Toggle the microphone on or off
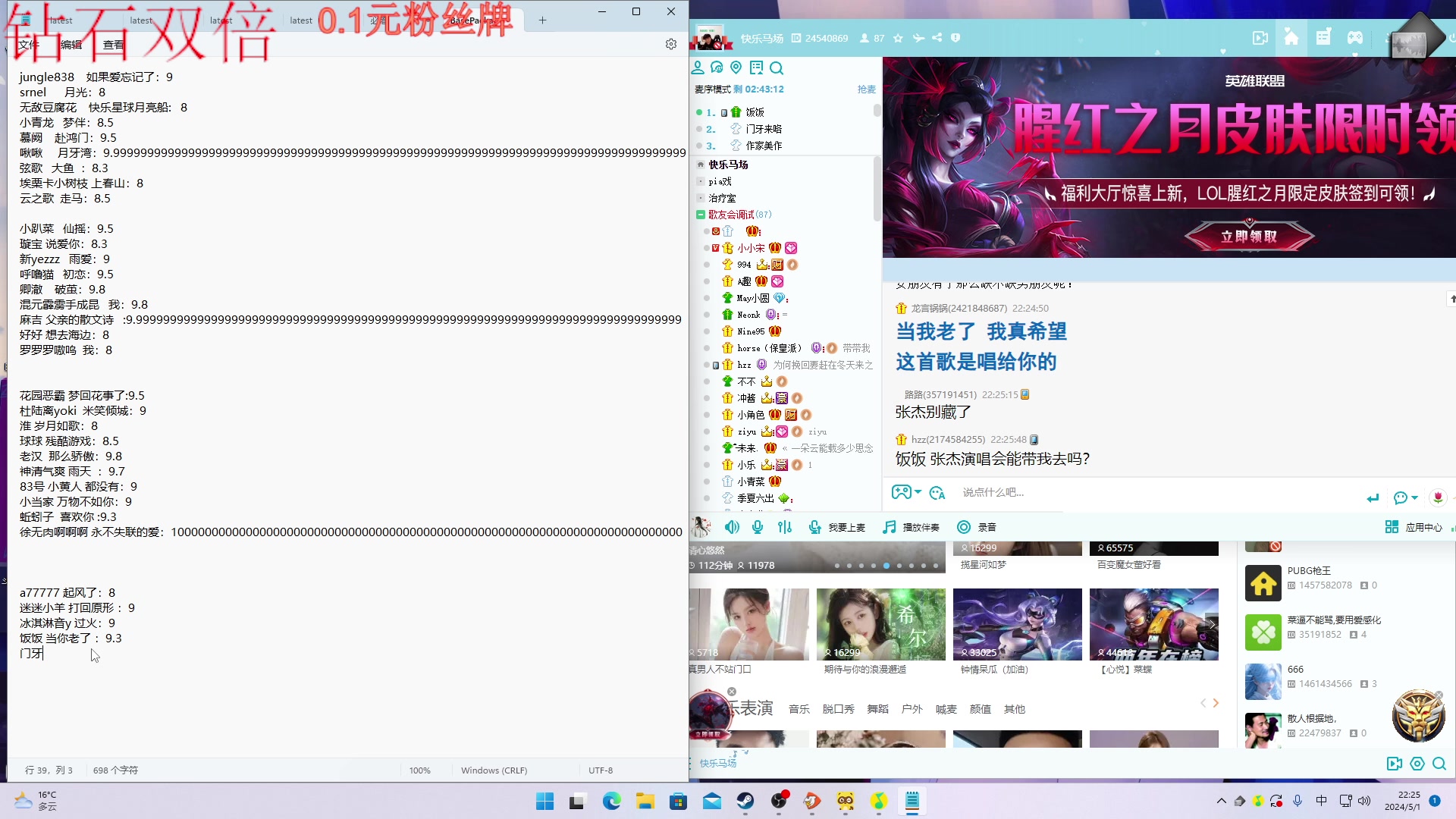The width and height of the screenshot is (1456, 819). click(x=758, y=527)
